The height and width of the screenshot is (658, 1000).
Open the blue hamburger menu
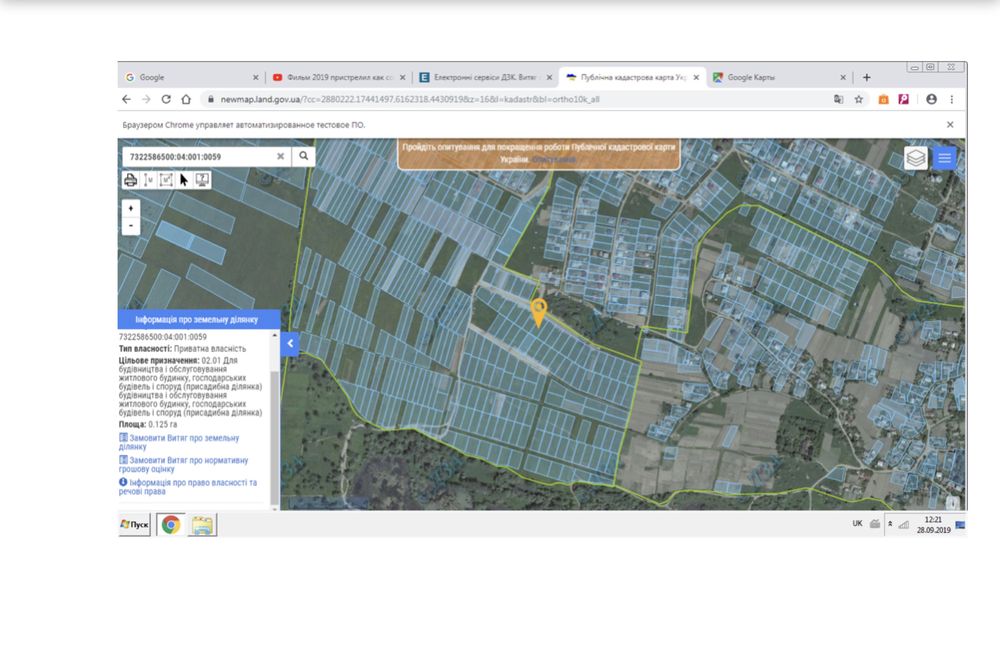pyautogui.click(x=945, y=158)
